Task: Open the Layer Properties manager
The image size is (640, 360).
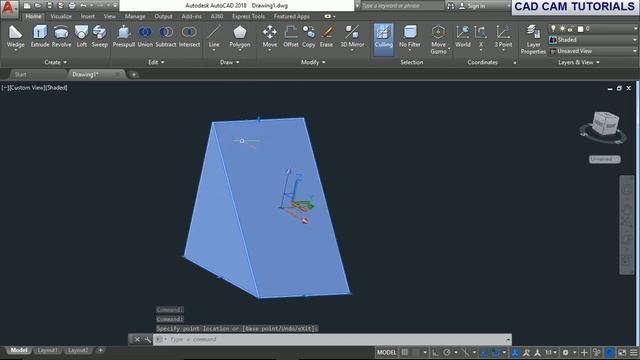Action: coord(533,39)
